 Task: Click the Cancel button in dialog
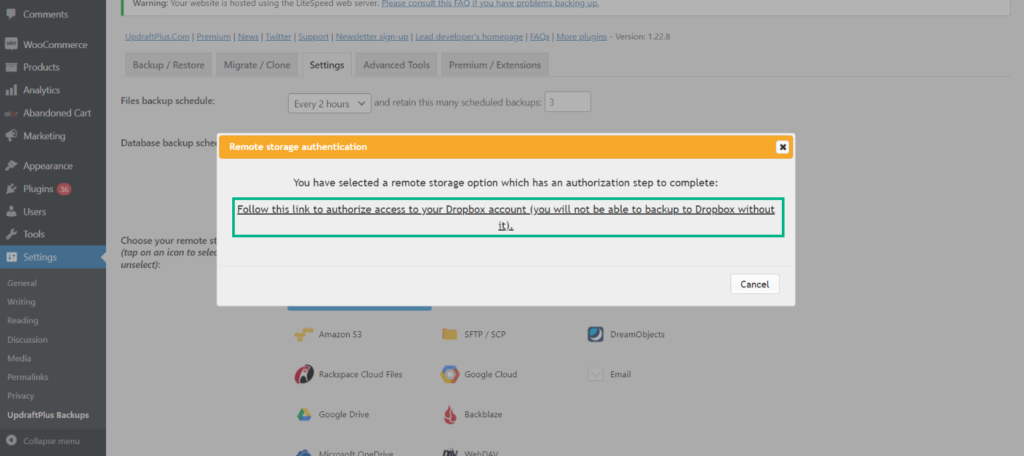pyautogui.click(x=754, y=284)
